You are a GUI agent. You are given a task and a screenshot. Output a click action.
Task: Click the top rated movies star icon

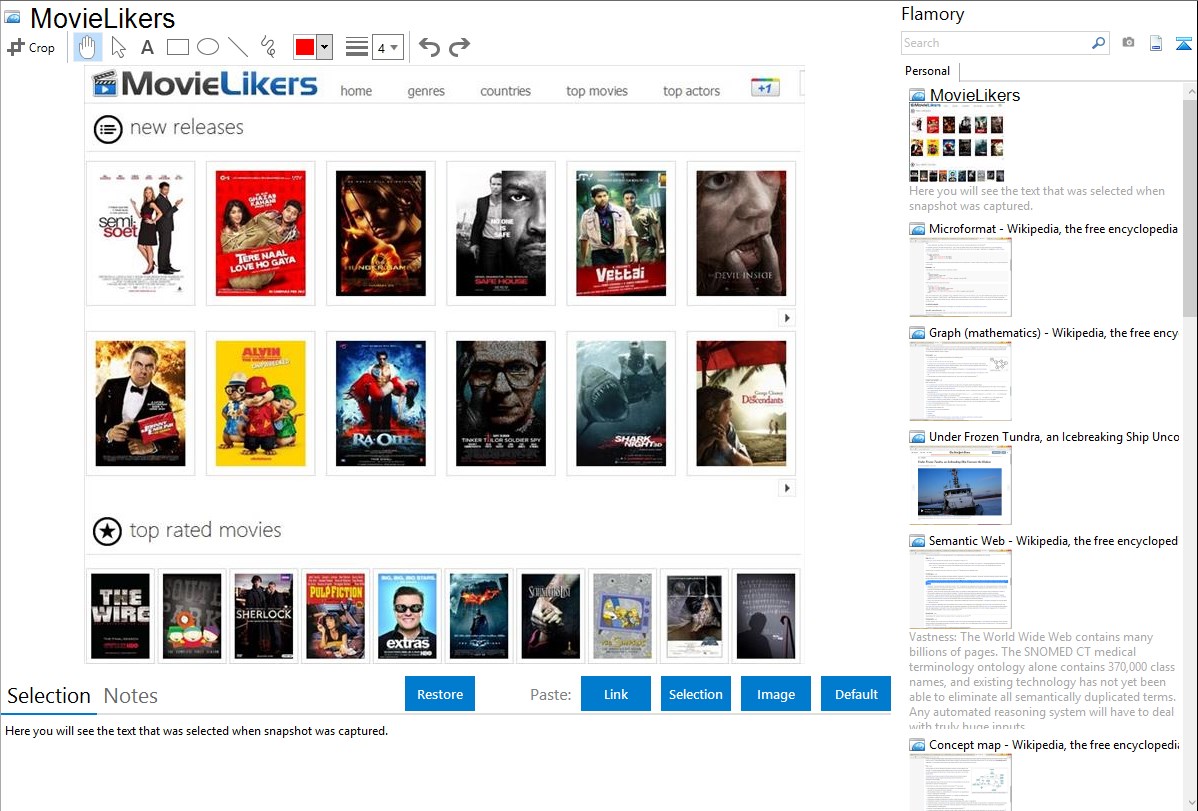coord(107,531)
